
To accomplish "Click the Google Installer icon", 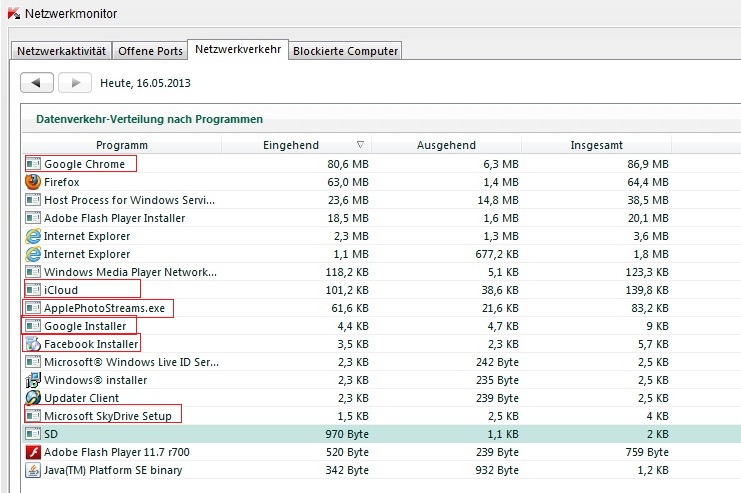I will pyautogui.click(x=33, y=326).
